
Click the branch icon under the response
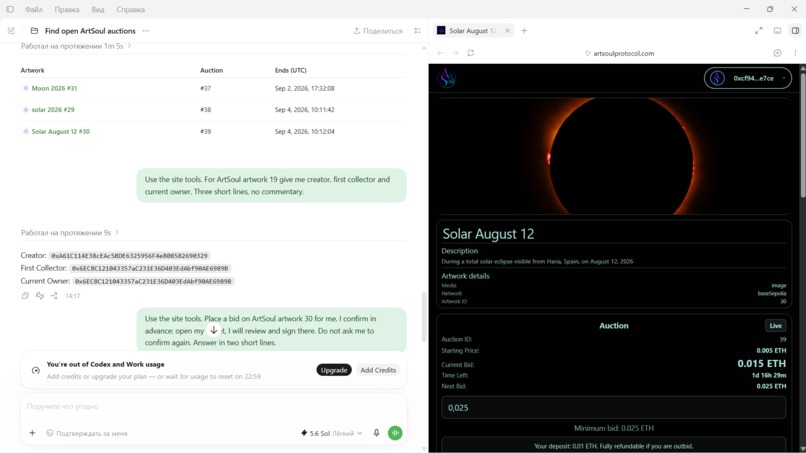(x=54, y=296)
